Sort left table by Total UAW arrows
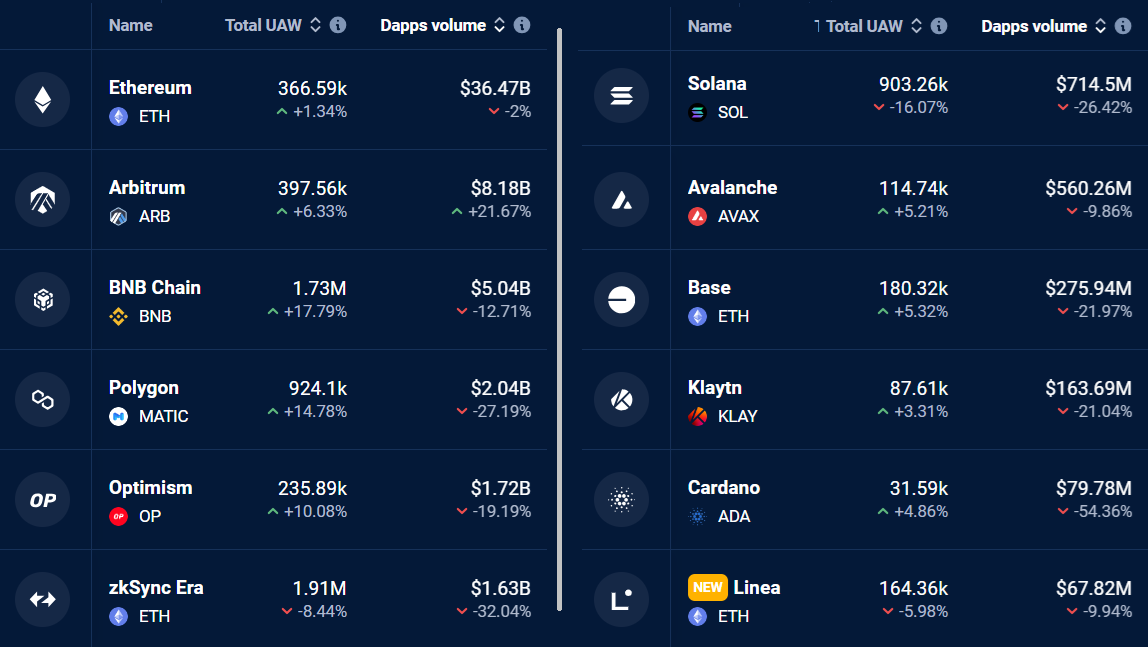Image resolution: width=1148 pixels, height=647 pixels. (316, 25)
